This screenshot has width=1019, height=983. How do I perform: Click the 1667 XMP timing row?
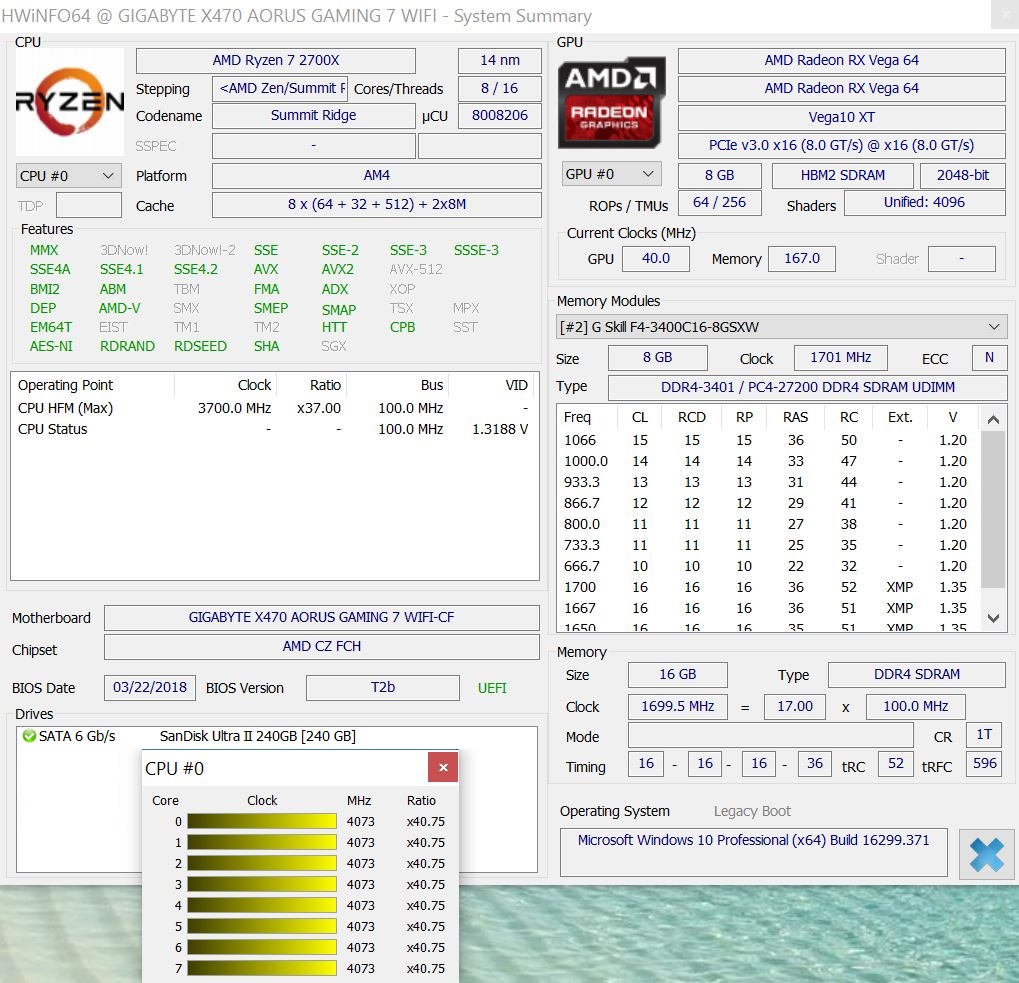[x=767, y=608]
